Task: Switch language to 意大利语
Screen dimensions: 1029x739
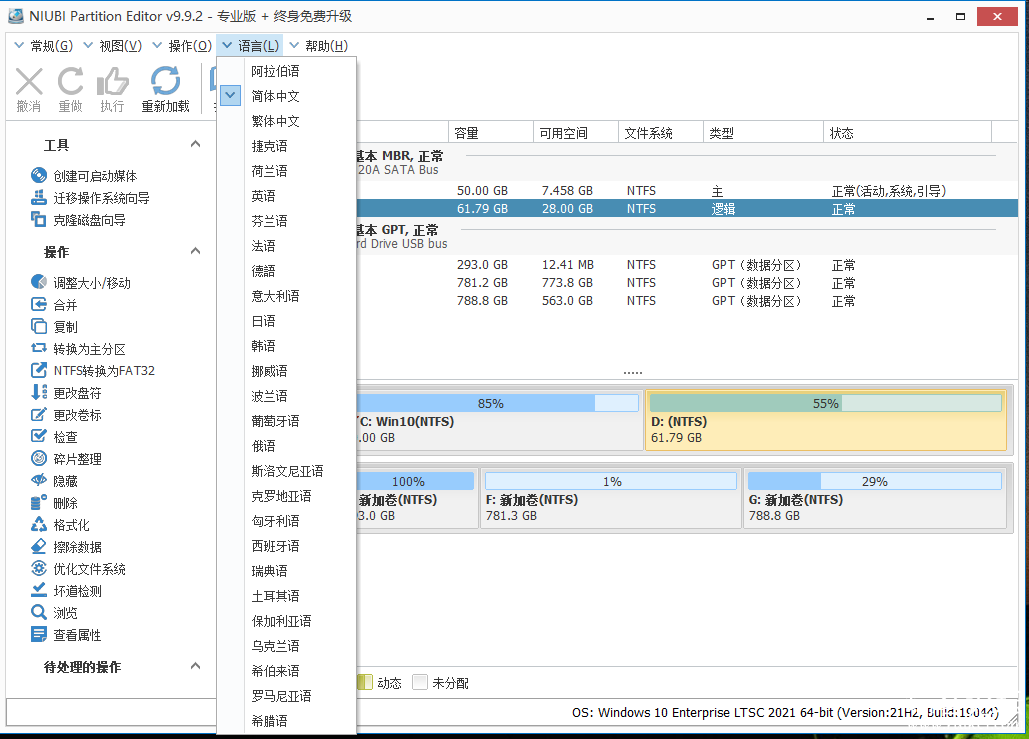Action: [x=287, y=296]
